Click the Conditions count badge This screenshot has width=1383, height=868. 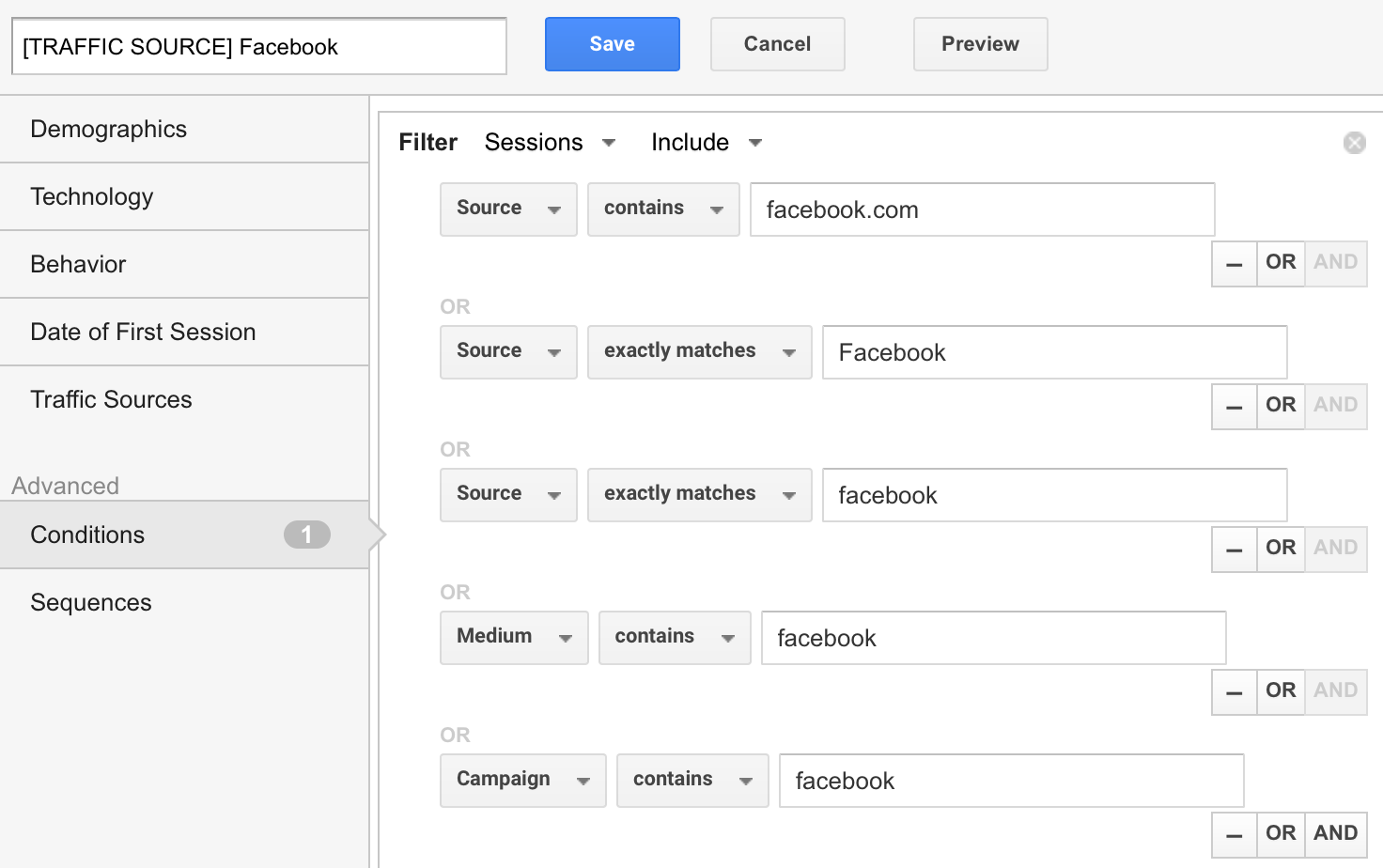[307, 535]
